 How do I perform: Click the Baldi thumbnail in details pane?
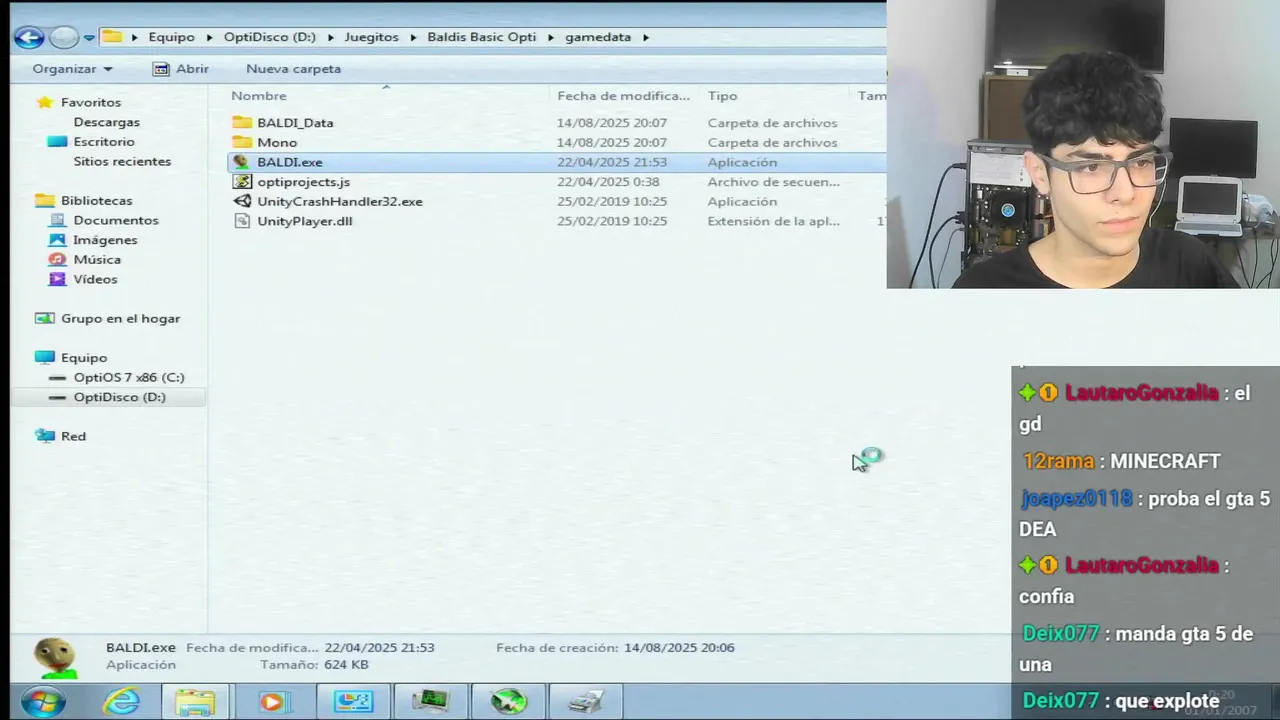(55, 656)
